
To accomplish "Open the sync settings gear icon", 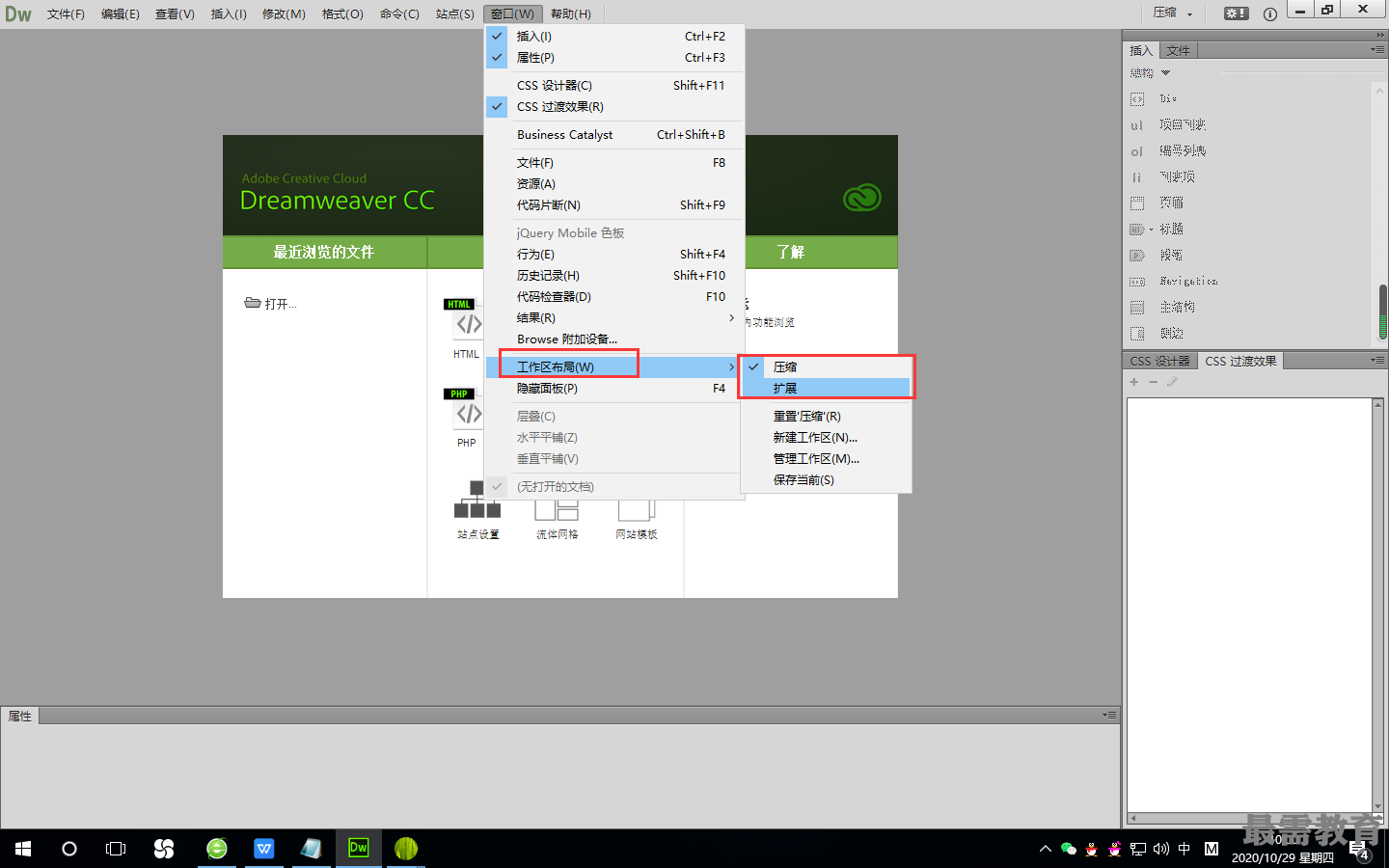I will [1236, 14].
